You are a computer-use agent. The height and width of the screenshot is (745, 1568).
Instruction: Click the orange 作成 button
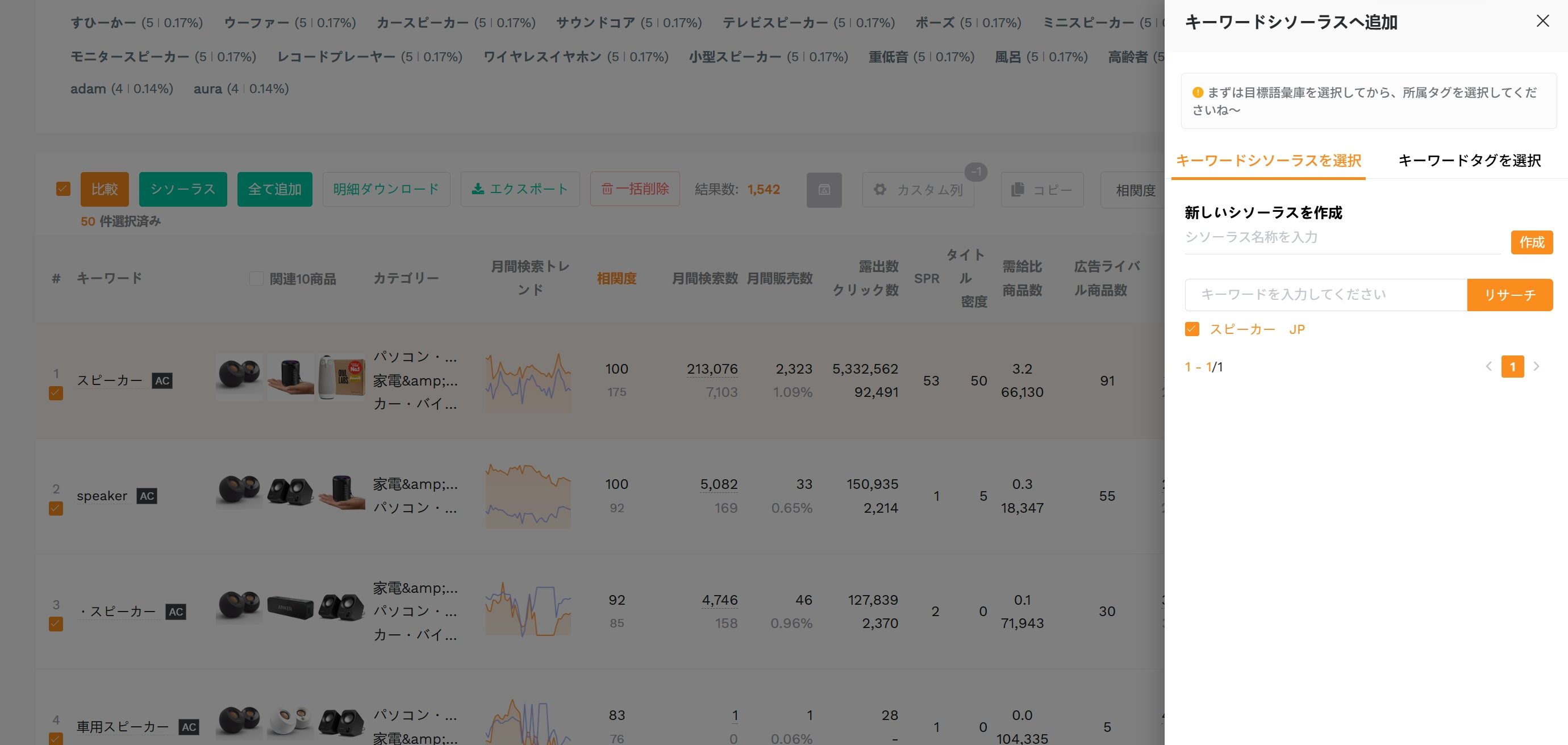pos(1532,242)
